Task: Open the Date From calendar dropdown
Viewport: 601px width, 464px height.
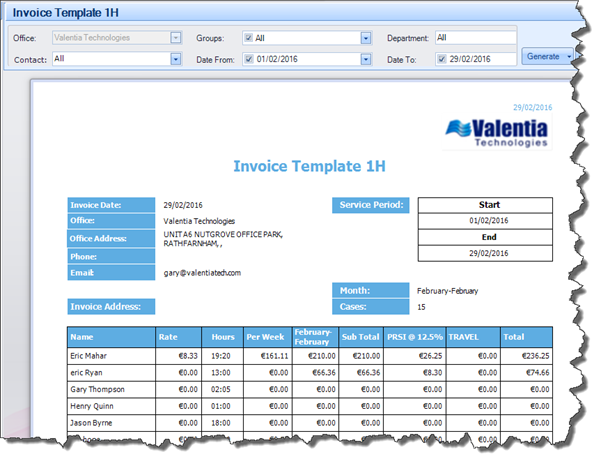Action: point(366,59)
